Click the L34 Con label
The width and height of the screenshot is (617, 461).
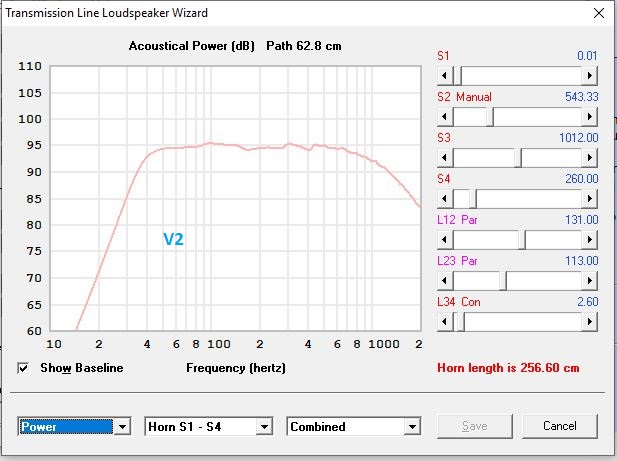(459, 302)
